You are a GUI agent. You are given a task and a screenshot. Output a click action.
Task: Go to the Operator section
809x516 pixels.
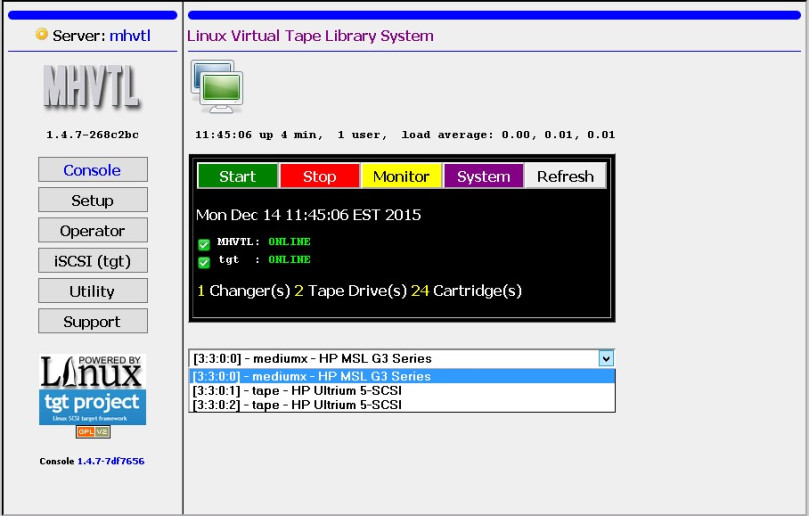tap(92, 231)
